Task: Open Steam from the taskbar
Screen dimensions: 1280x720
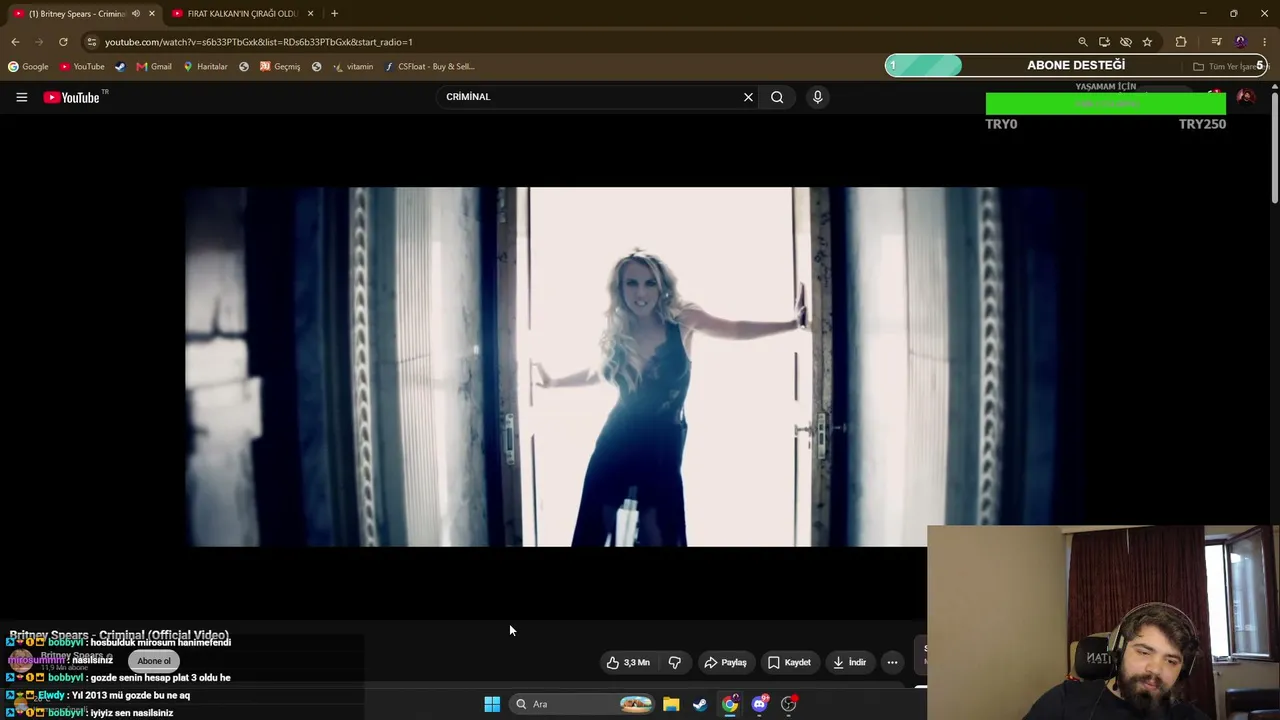Action: pos(700,704)
